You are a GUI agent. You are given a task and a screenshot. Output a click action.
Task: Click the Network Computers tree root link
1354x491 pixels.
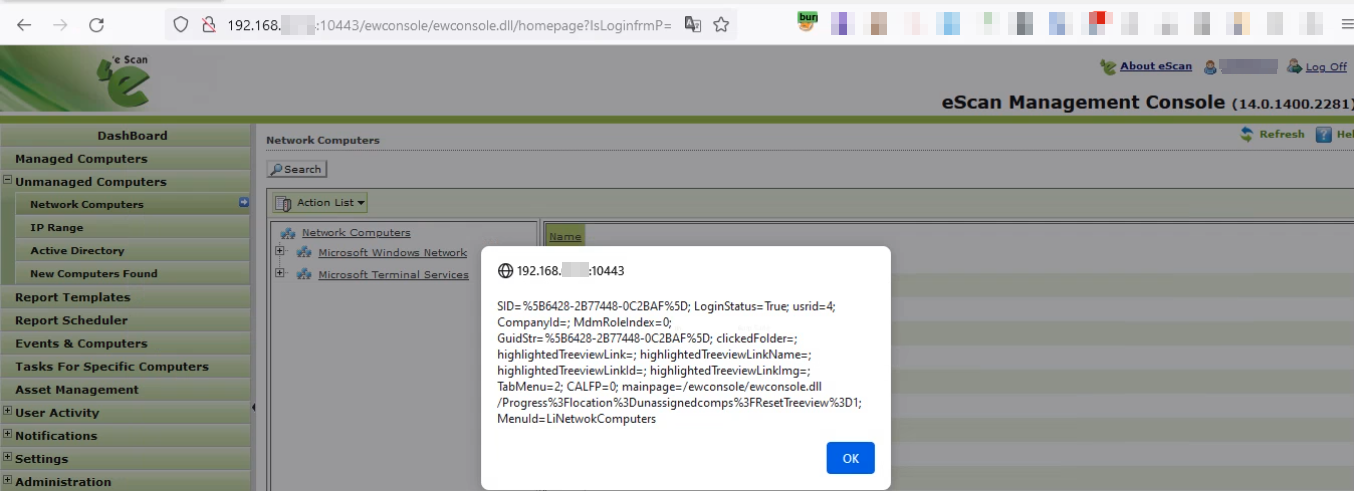click(356, 233)
